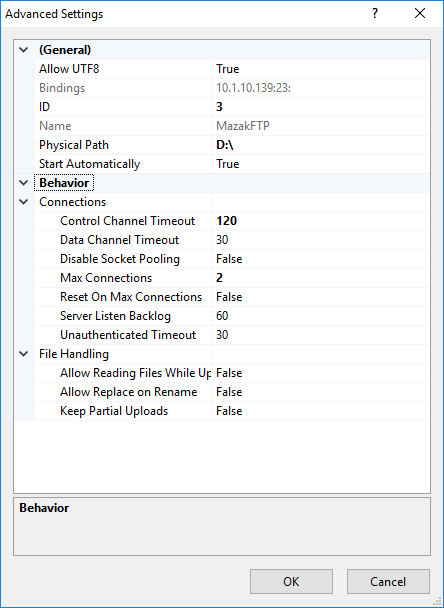Screen dimensions: 444x608
Task: Collapse the File Handling group chevron
Action: [24, 354]
